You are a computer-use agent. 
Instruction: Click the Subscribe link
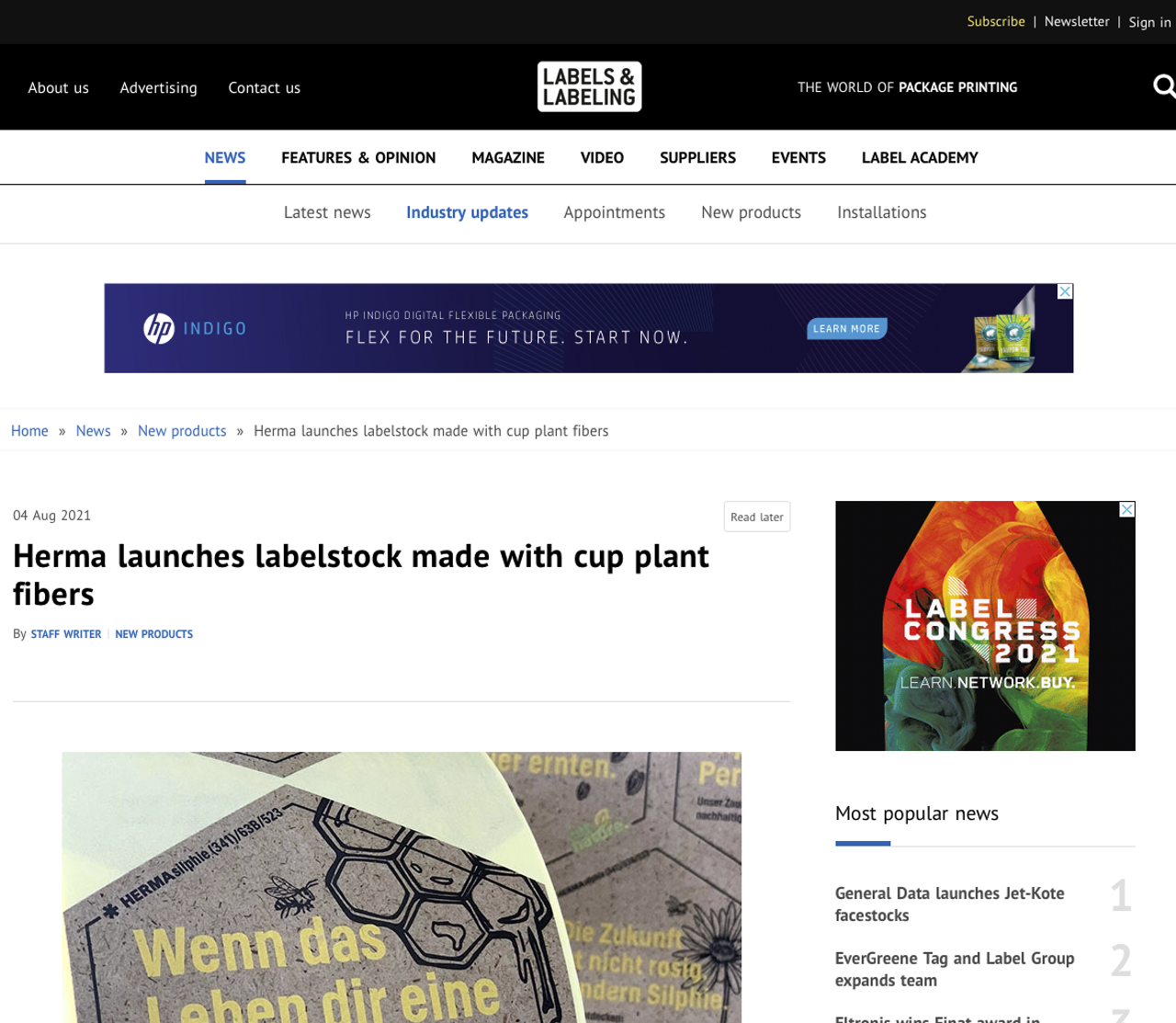pyautogui.click(x=995, y=21)
